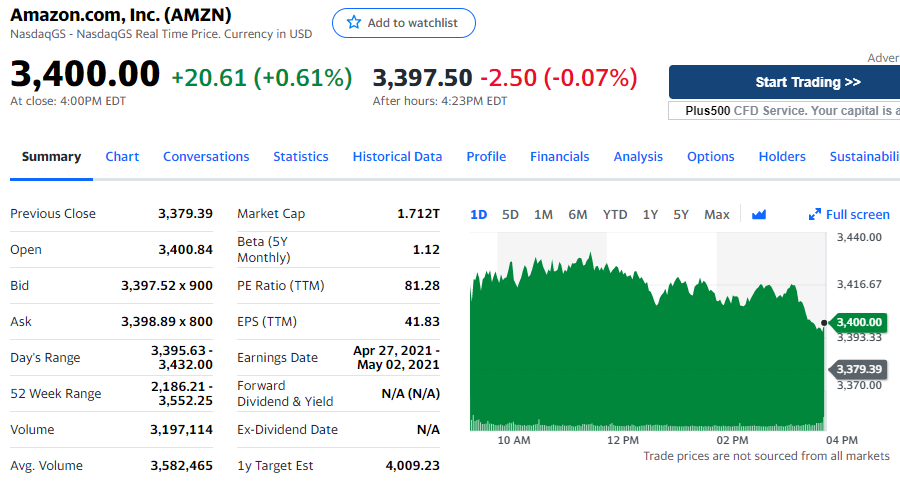Click the after hours price 3,397.50
Image resolution: width=900 pixels, height=483 pixels.
click(422, 78)
